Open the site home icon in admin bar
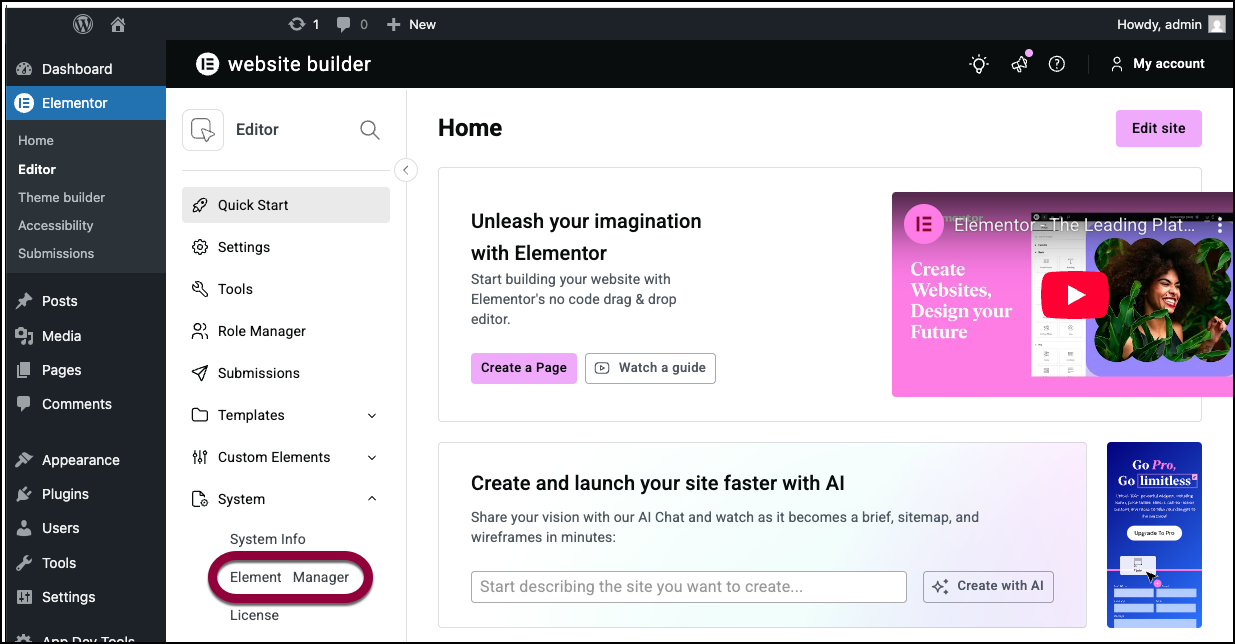Viewport: 1235px width, 644px height. [x=118, y=24]
